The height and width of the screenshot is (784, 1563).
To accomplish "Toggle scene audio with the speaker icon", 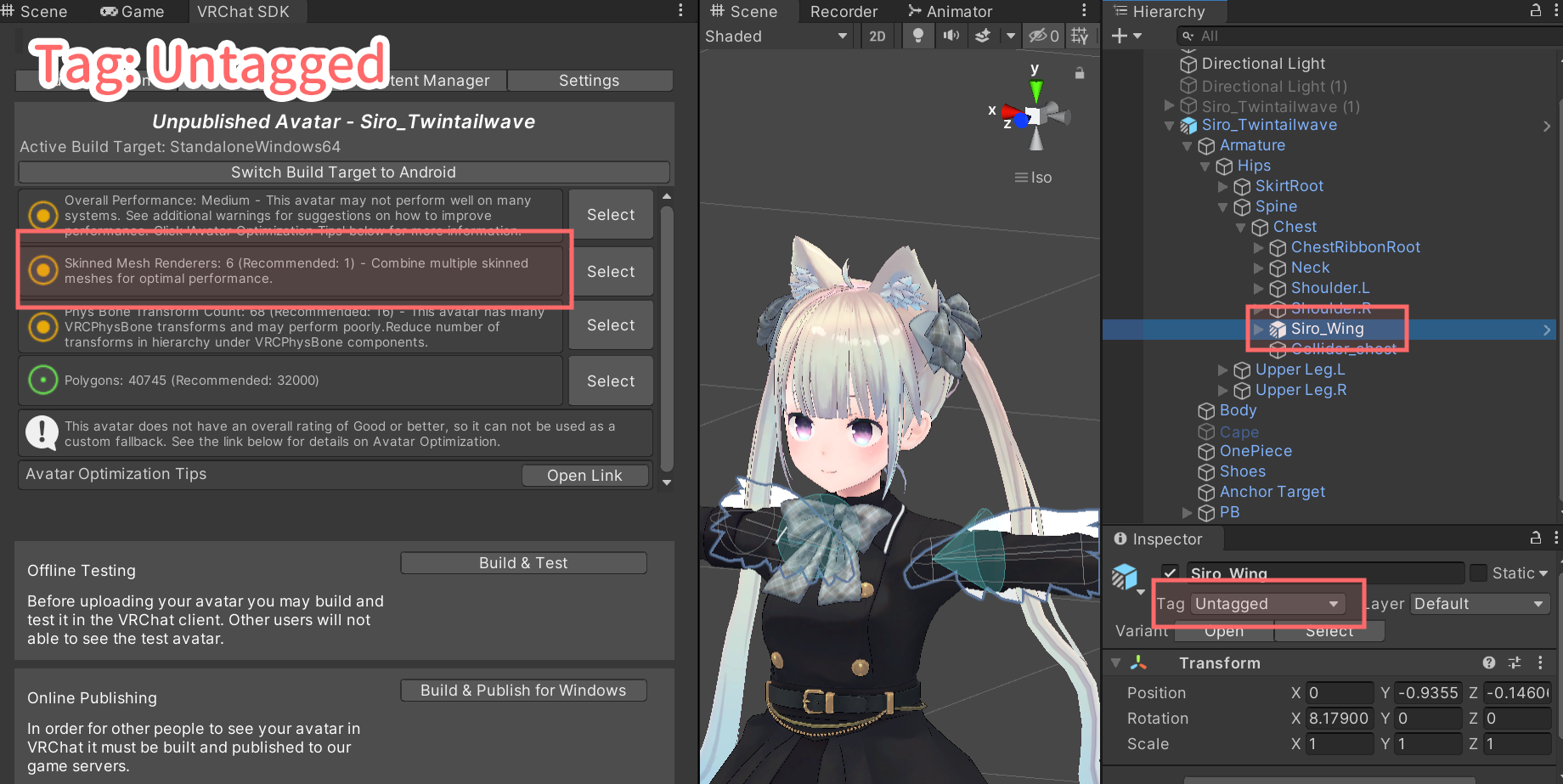I will 951,36.
